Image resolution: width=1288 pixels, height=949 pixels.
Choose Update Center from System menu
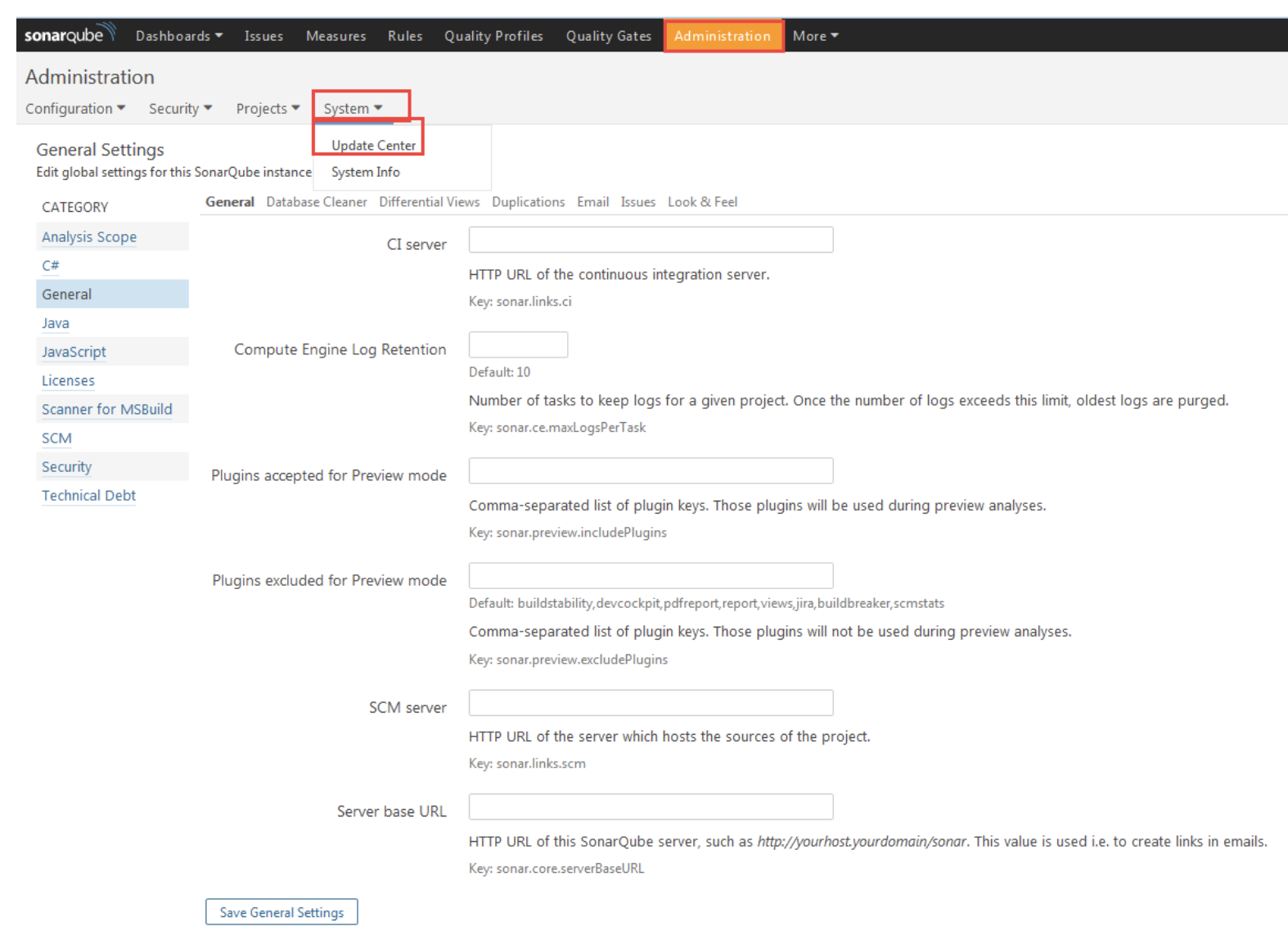coord(373,146)
